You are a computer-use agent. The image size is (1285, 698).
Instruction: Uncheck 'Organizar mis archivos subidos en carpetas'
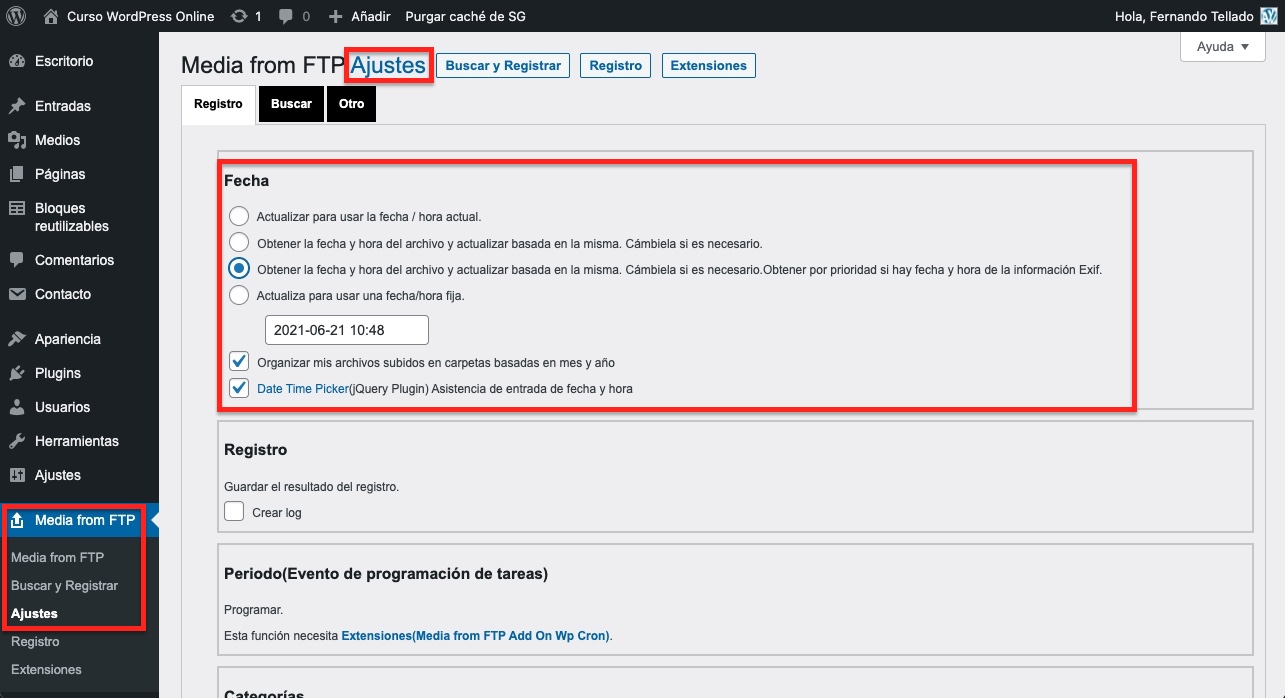pyautogui.click(x=239, y=362)
